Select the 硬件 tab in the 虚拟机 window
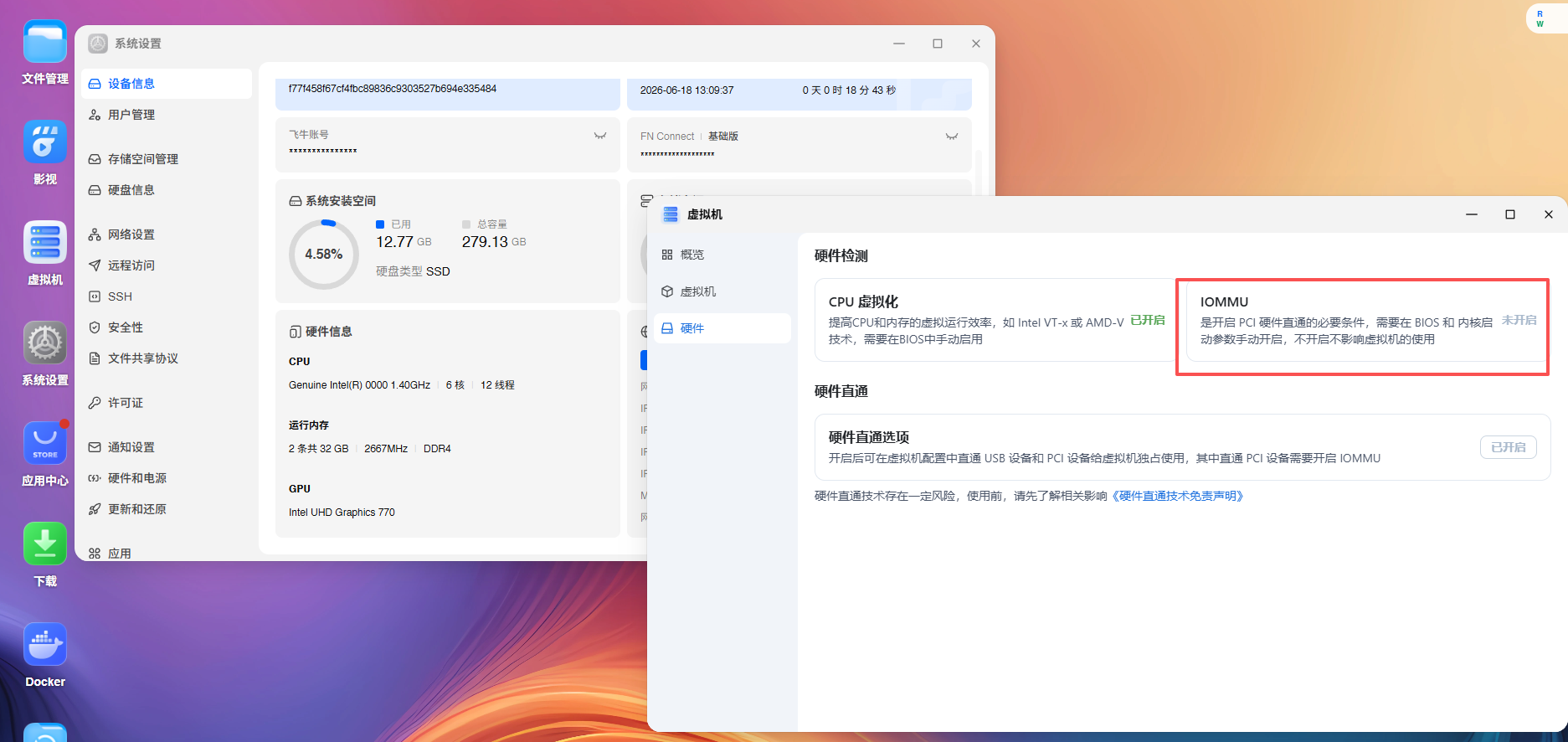The image size is (1568, 742). [722, 328]
